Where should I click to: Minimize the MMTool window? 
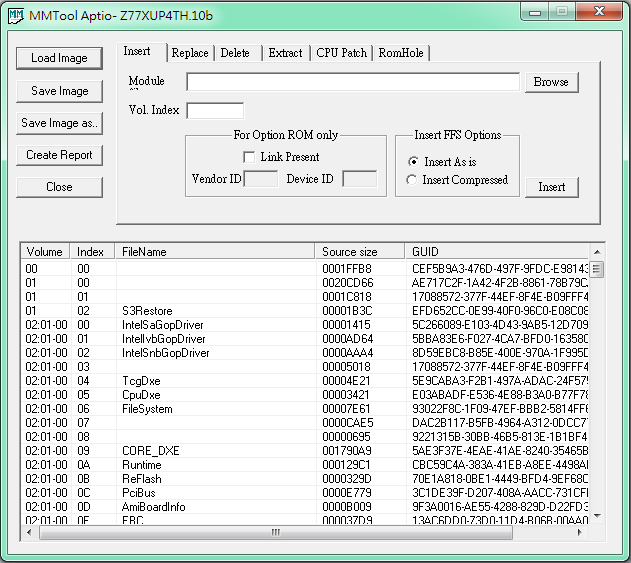click(535, 12)
